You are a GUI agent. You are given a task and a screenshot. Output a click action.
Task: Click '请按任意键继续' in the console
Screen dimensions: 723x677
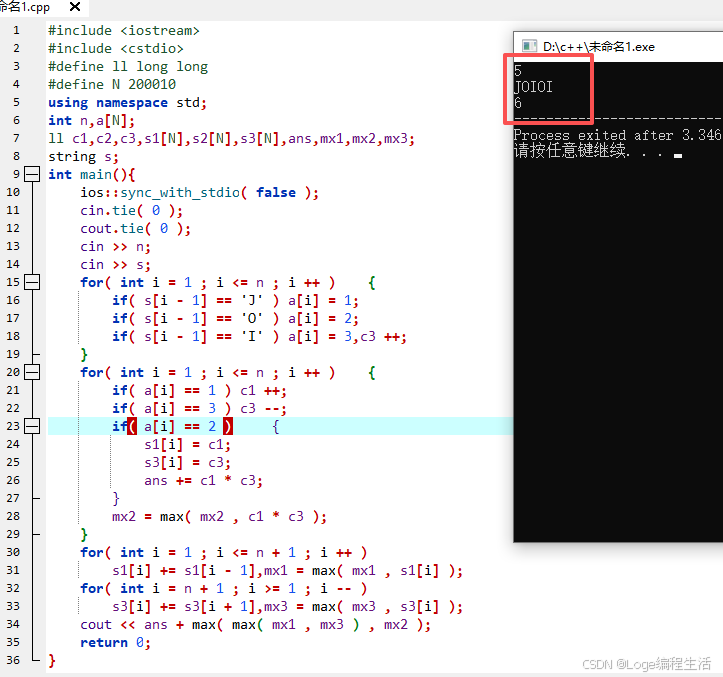tap(571, 150)
